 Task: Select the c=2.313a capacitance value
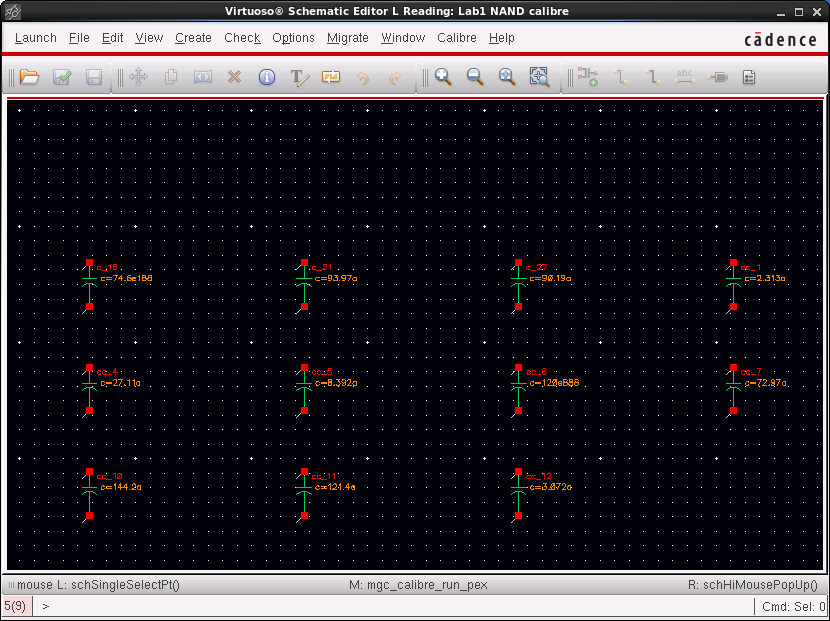point(765,278)
